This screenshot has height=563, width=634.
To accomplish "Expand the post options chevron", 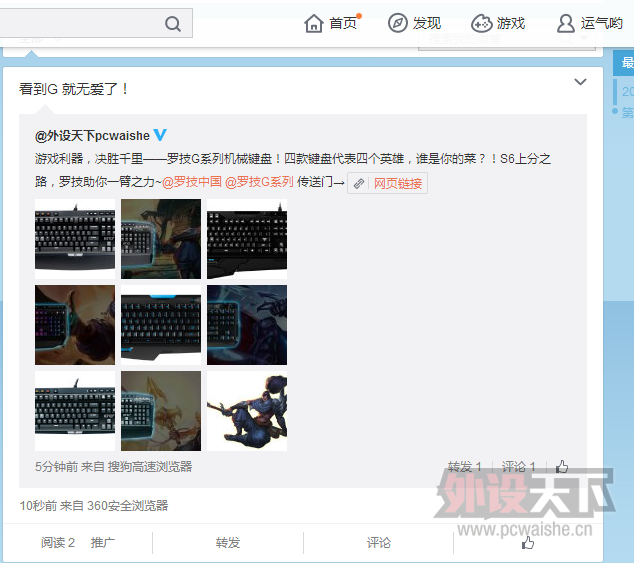I will [580, 82].
